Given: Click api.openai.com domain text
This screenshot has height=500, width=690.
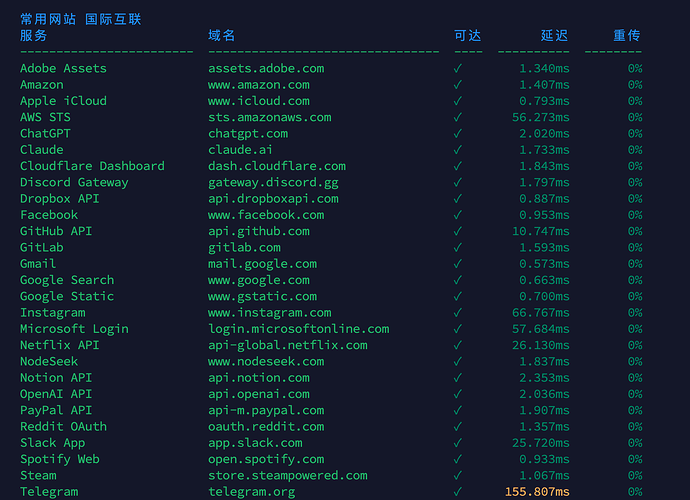Looking at the screenshot, I should (259, 394).
